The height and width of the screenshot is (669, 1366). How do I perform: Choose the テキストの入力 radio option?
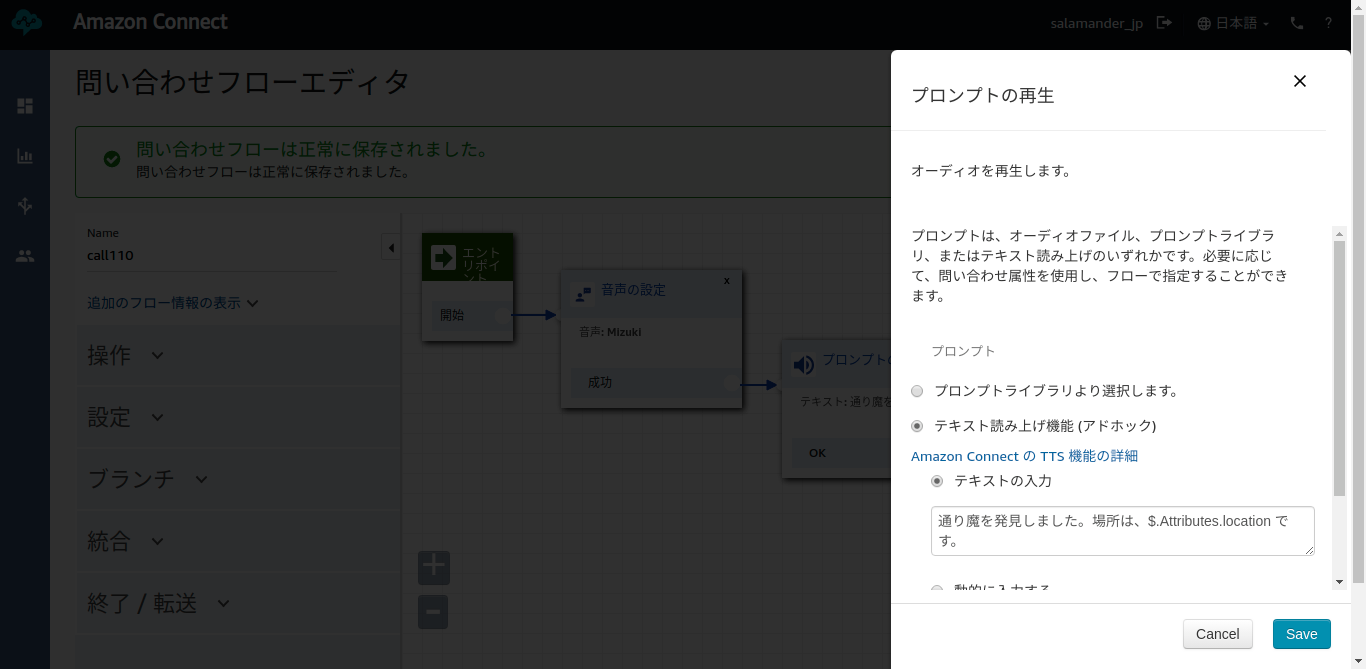(937, 481)
